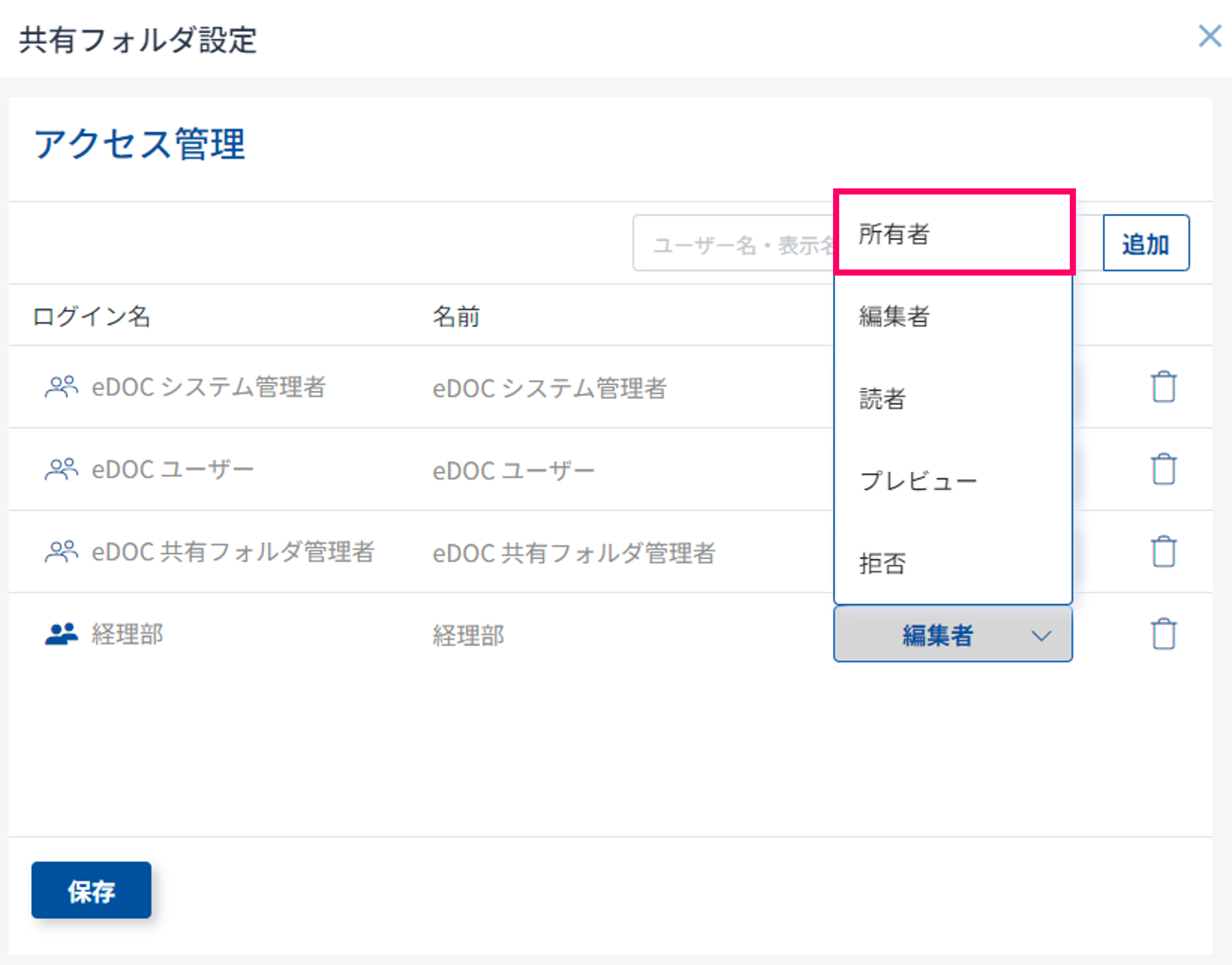Choose 編集者 option in dropdown list

(953, 316)
